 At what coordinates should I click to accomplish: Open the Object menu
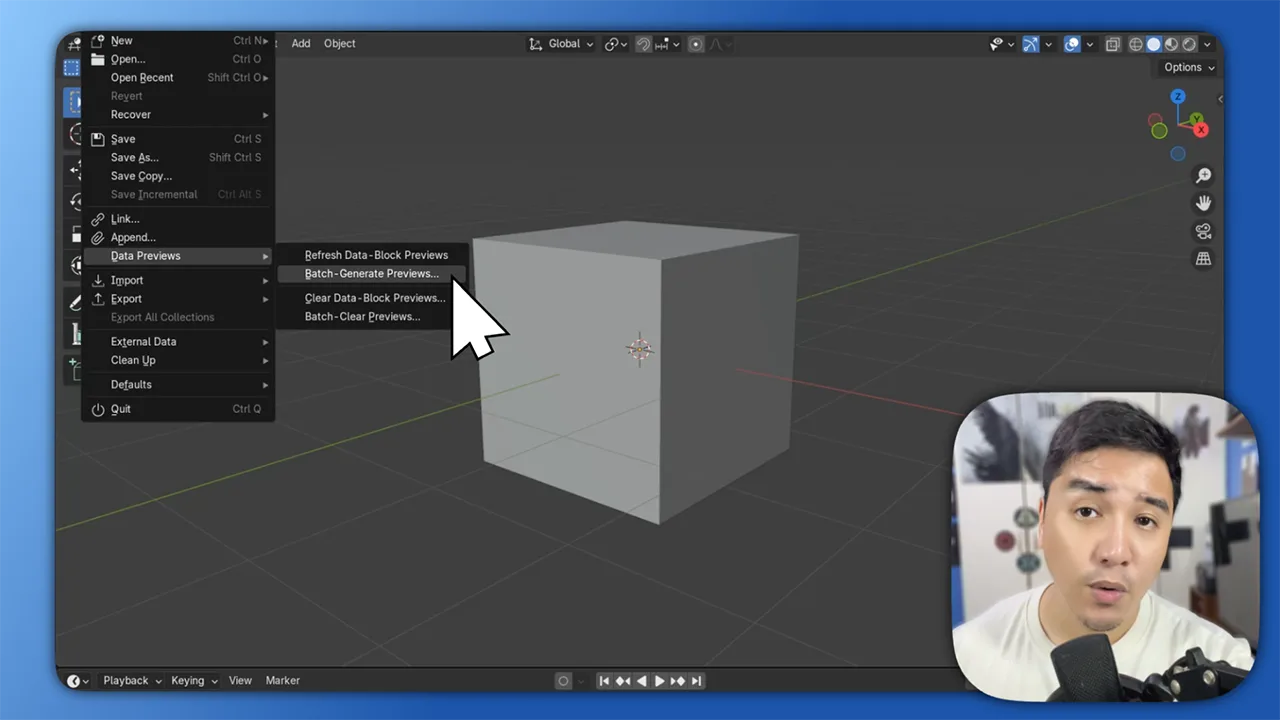click(339, 43)
